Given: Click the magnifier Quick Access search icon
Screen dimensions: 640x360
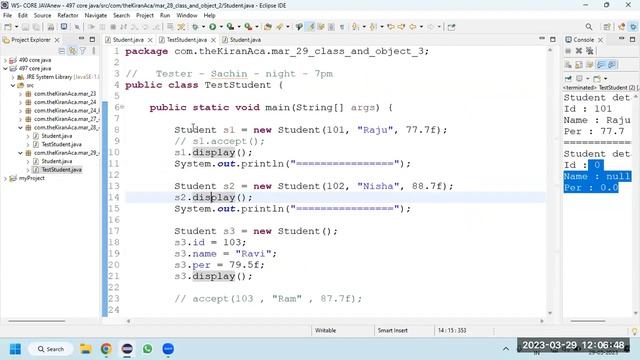Looking at the screenshot, I should pyautogui.click(x=589, y=27).
